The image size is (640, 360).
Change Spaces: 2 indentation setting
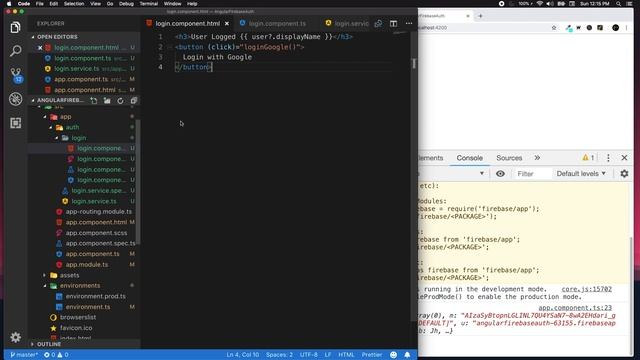pyautogui.click(x=279, y=355)
